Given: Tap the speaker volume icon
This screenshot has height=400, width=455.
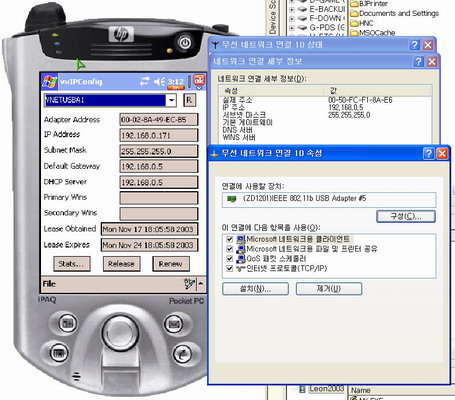Looking at the screenshot, I should click(160, 81).
